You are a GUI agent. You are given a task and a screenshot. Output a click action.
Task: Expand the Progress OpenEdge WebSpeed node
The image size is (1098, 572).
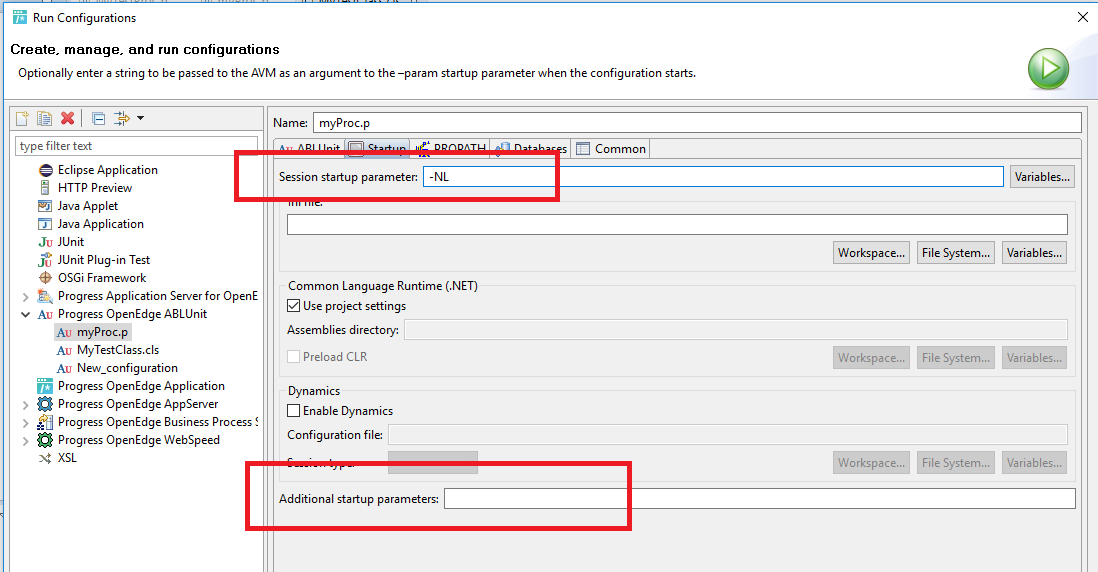click(25, 440)
